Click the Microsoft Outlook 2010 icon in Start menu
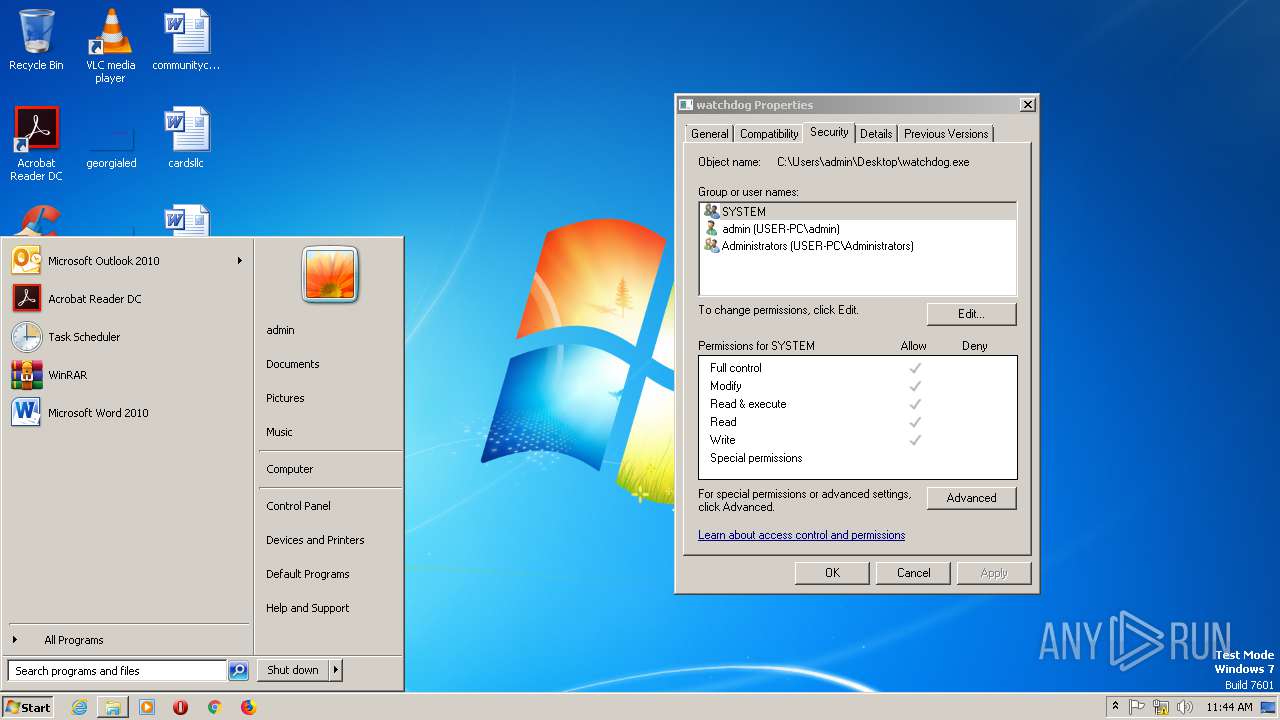Image resolution: width=1280 pixels, height=720 pixels. (26, 261)
